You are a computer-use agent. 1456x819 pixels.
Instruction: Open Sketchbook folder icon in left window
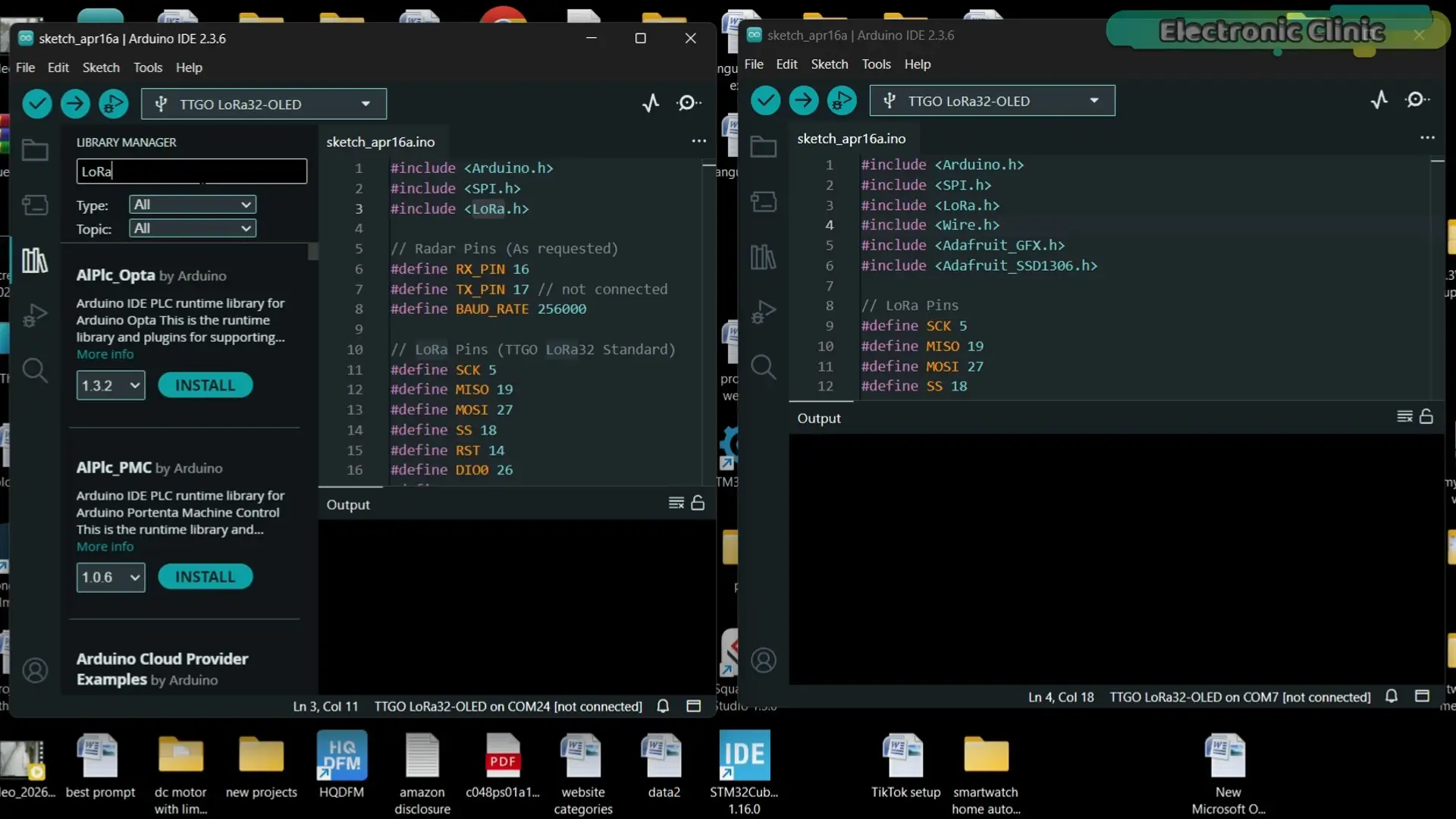pos(35,149)
